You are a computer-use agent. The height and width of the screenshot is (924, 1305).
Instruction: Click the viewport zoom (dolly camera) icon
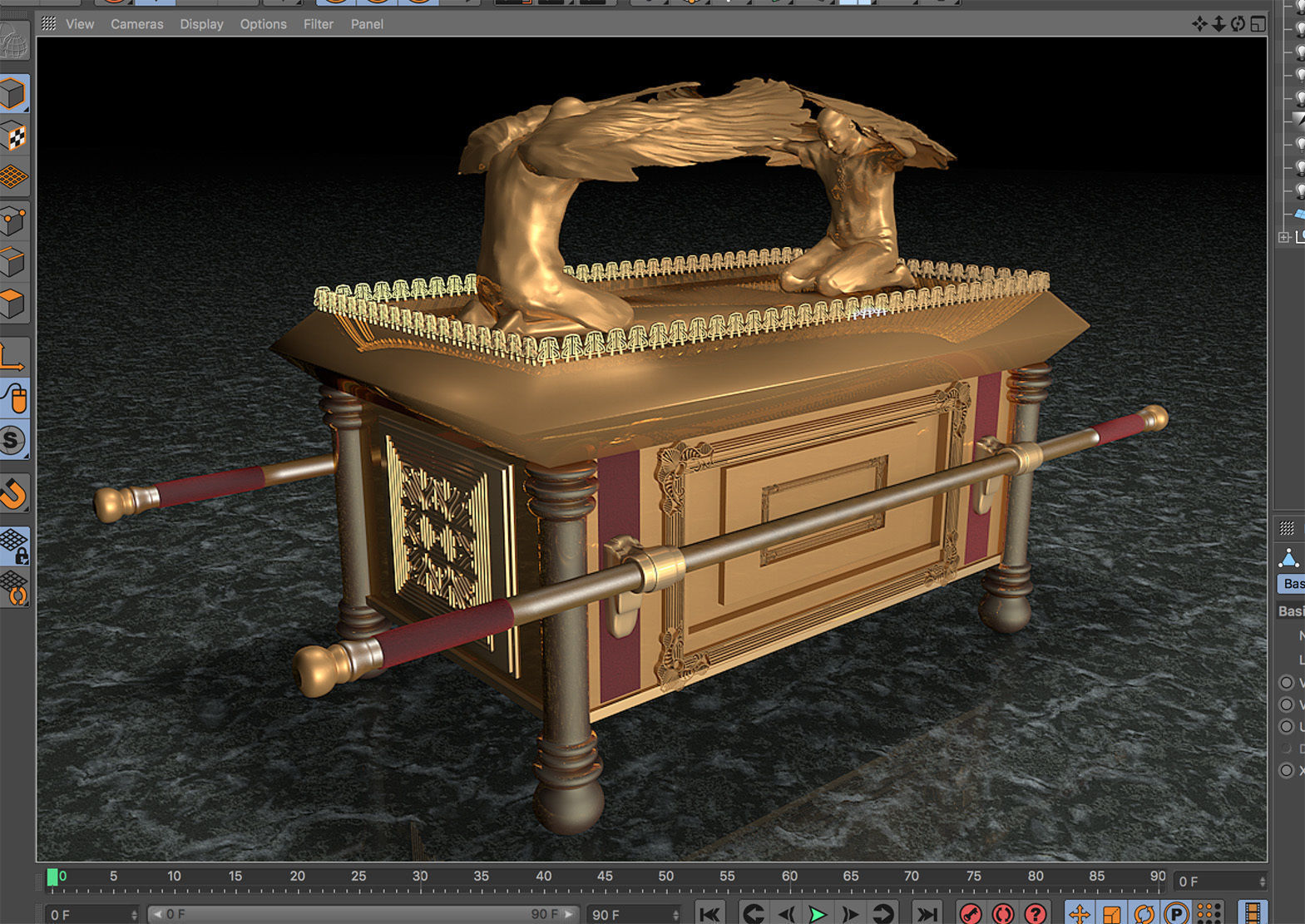(x=1218, y=24)
